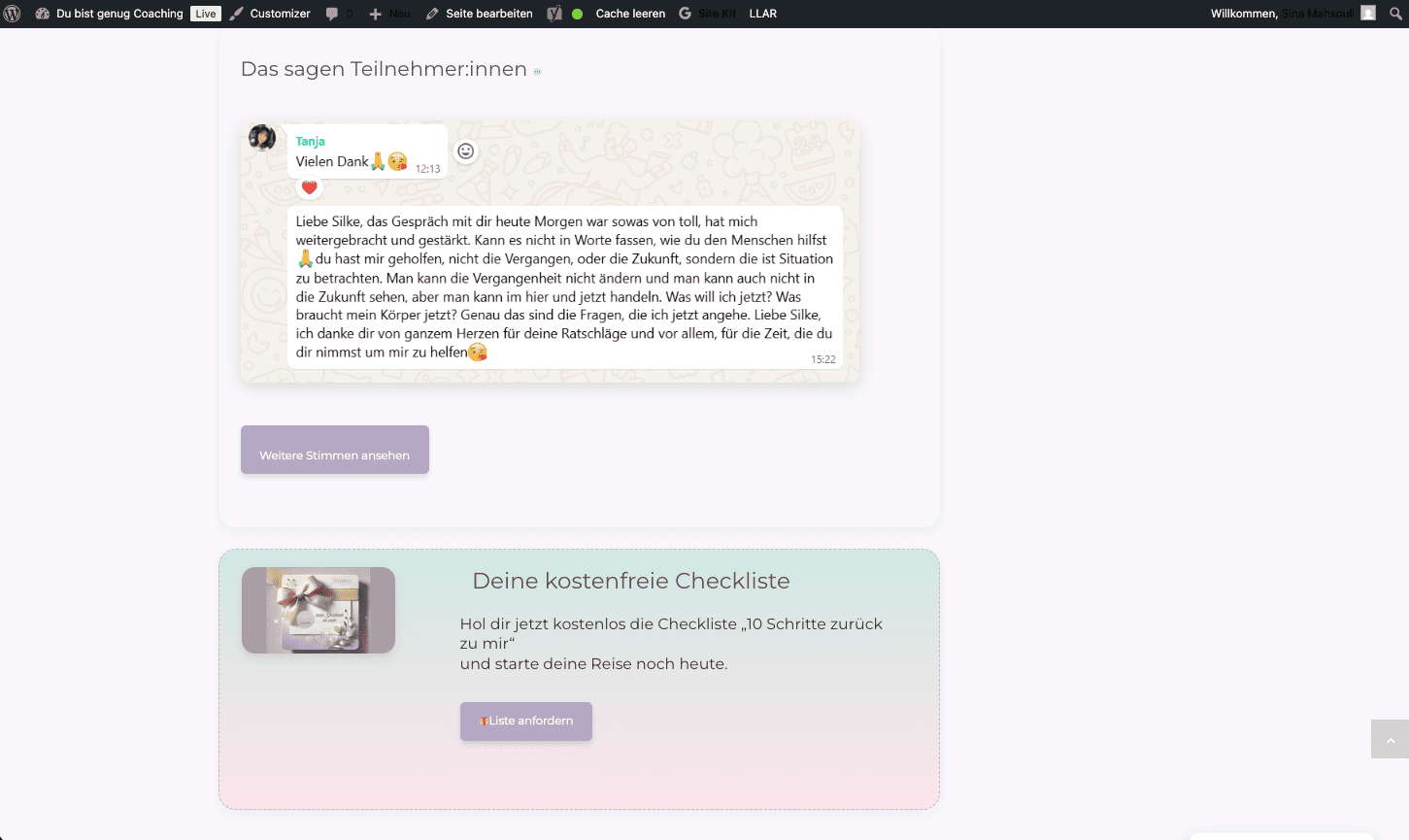Click the user avatar in admin bar

click(x=1368, y=14)
